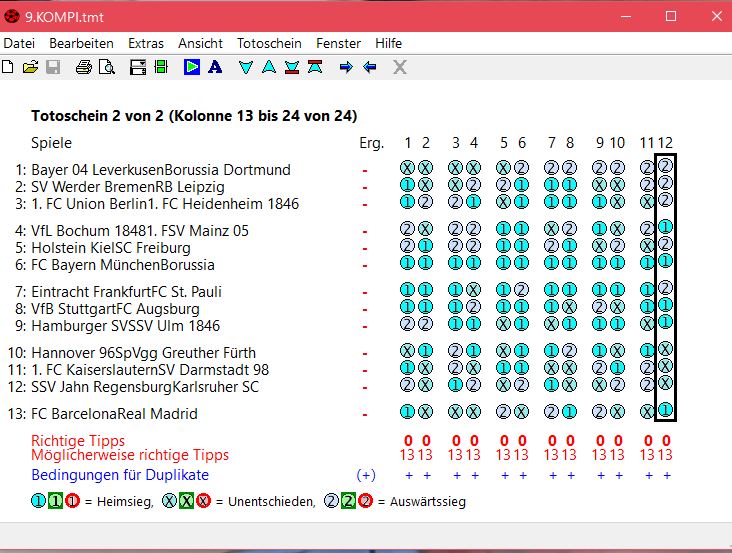This screenshot has width=732, height=553.
Task: Click column 3 tip for 1. FC Union Berlin
Action: click(x=455, y=202)
